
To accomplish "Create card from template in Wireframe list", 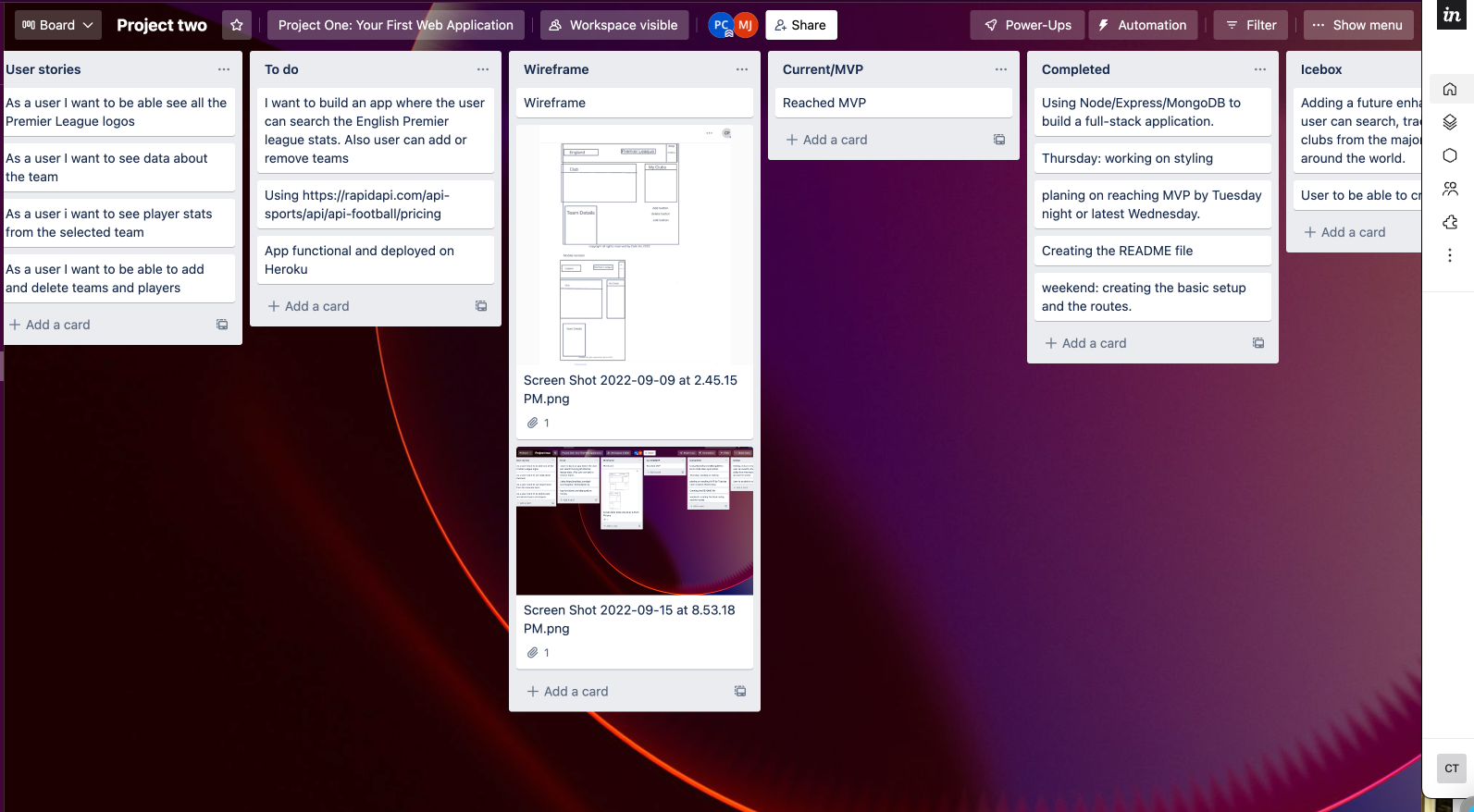I will (740, 691).
